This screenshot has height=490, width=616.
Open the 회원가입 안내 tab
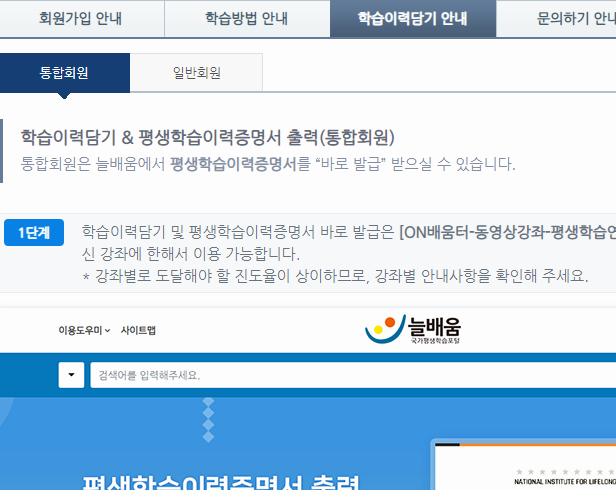pos(81,18)
